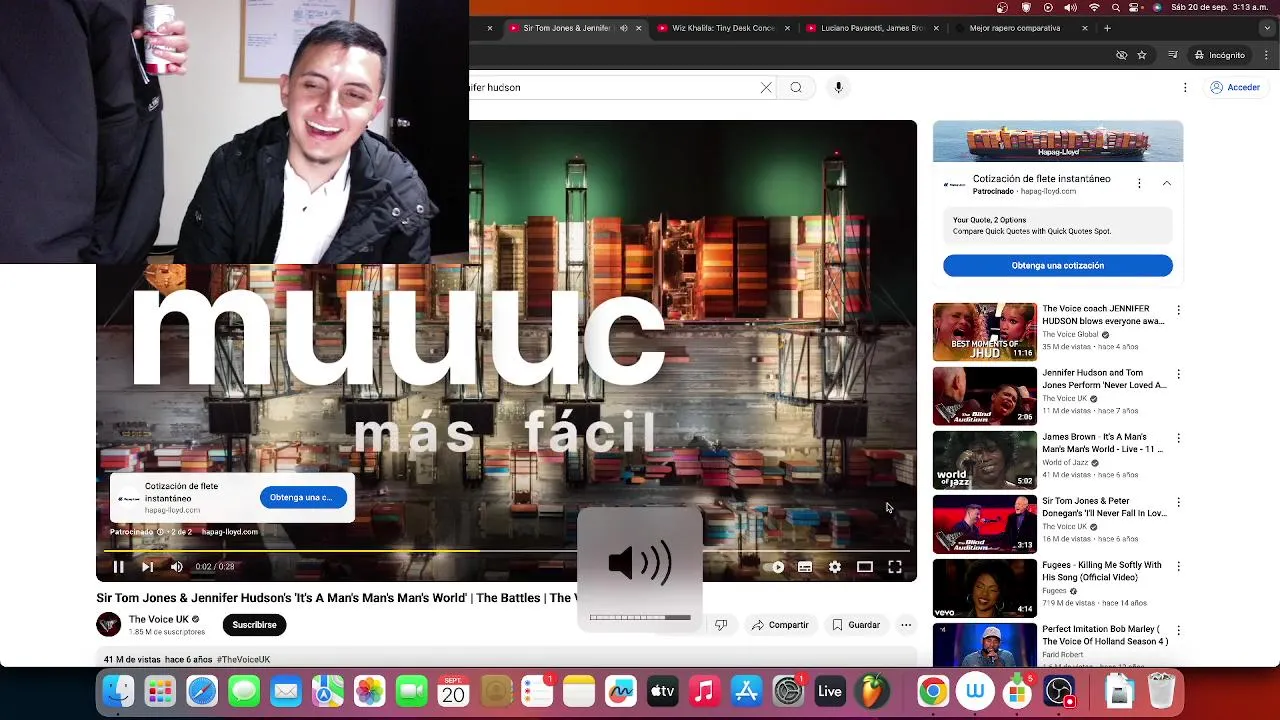Skip to the next video
This screenshot has width=1280, height=720.
click(x=147, y=567)
